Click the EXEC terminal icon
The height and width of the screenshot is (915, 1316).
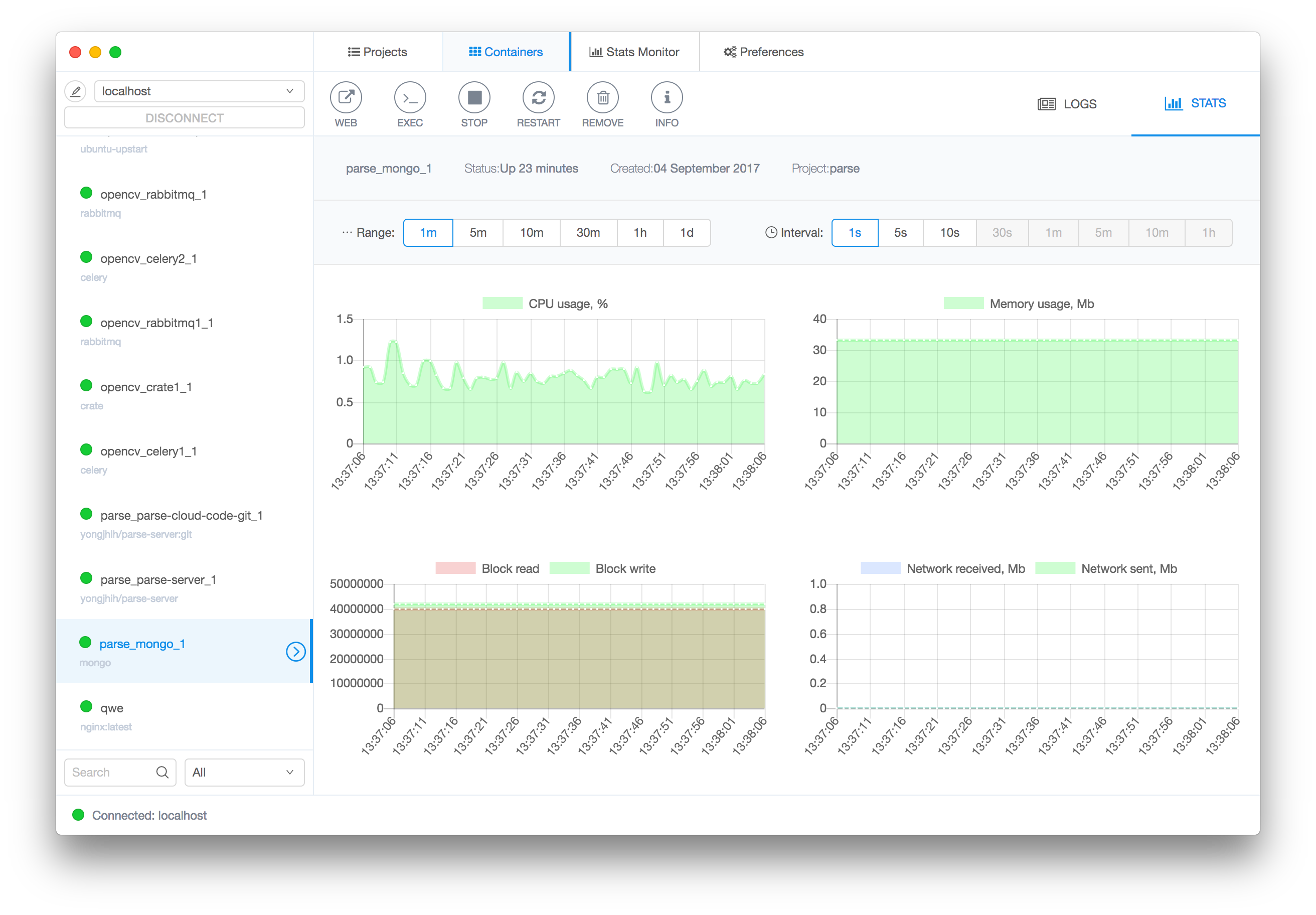coord(410,97)
